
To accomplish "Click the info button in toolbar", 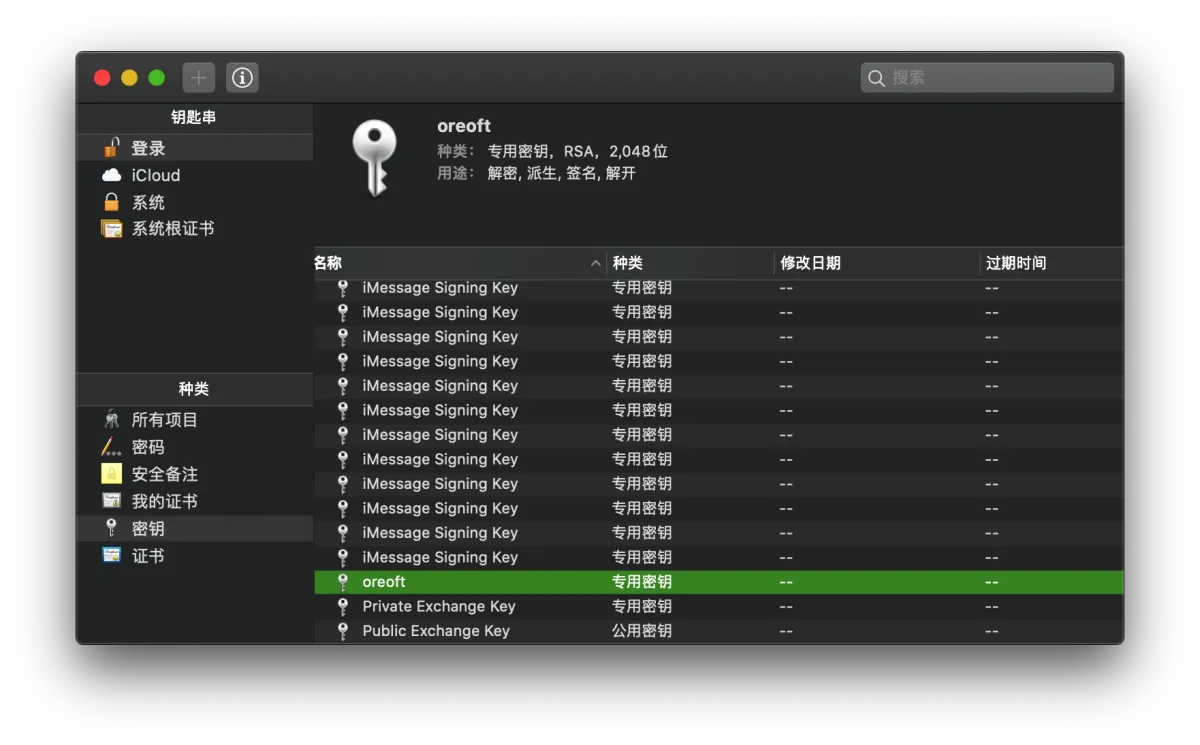I will pyautogui.click(x=242, y=77).
